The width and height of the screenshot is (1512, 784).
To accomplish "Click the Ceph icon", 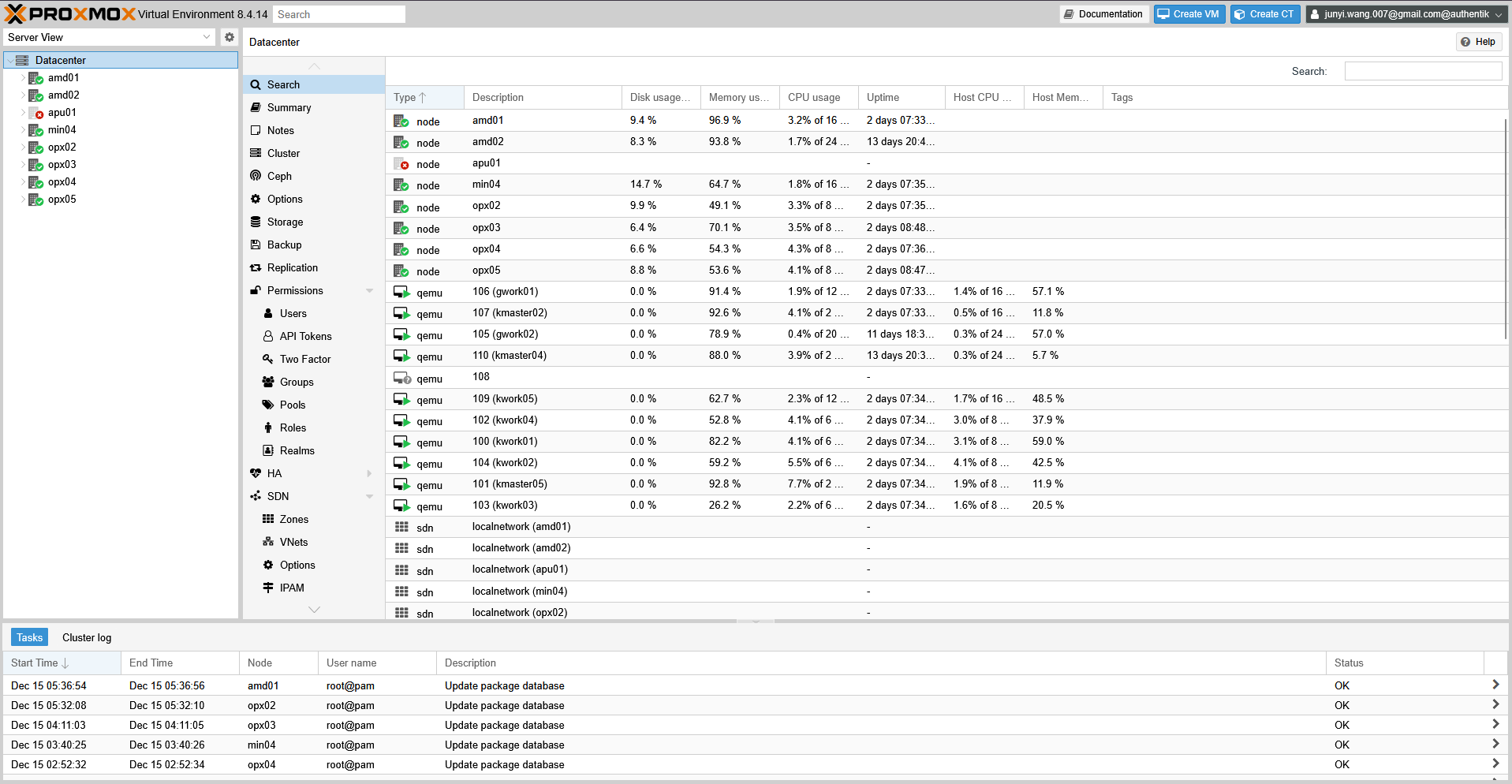I will [256, 176].
